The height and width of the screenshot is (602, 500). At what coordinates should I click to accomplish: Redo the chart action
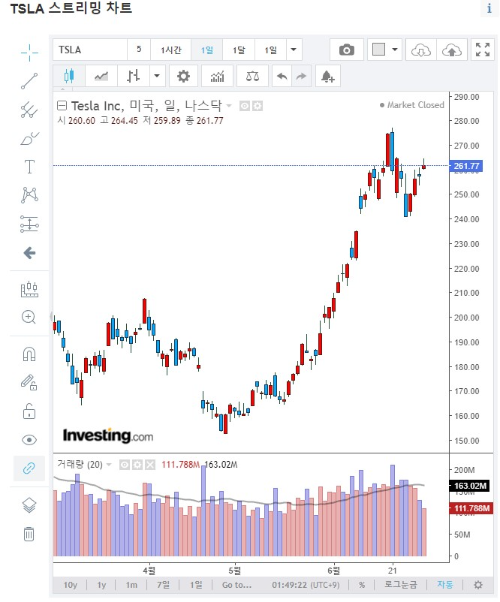pos(301,76)
